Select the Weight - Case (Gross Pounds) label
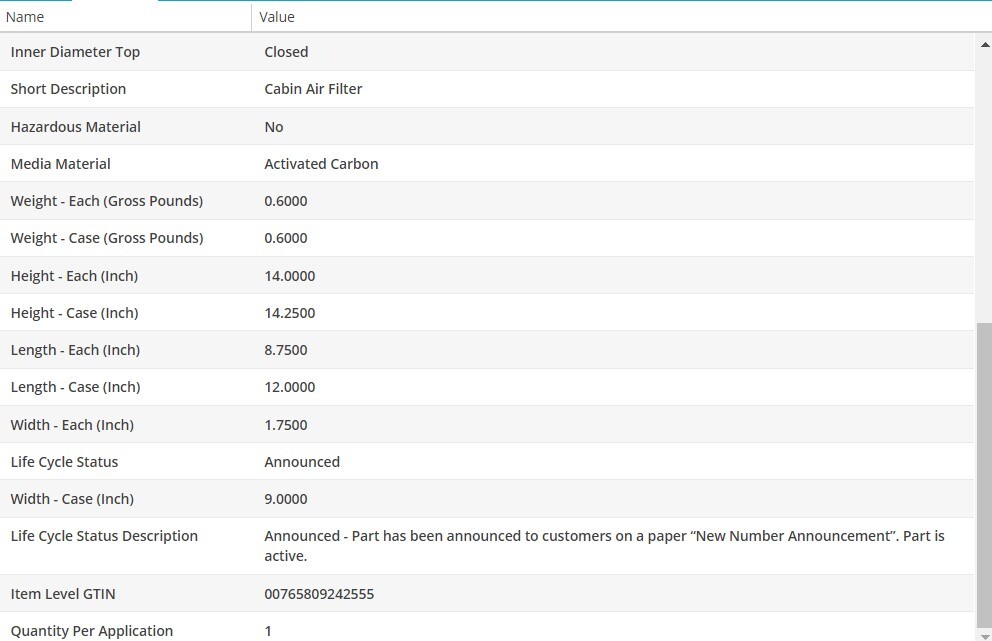The height and width of the screenshot is (641, 992). tap(107, 238)
